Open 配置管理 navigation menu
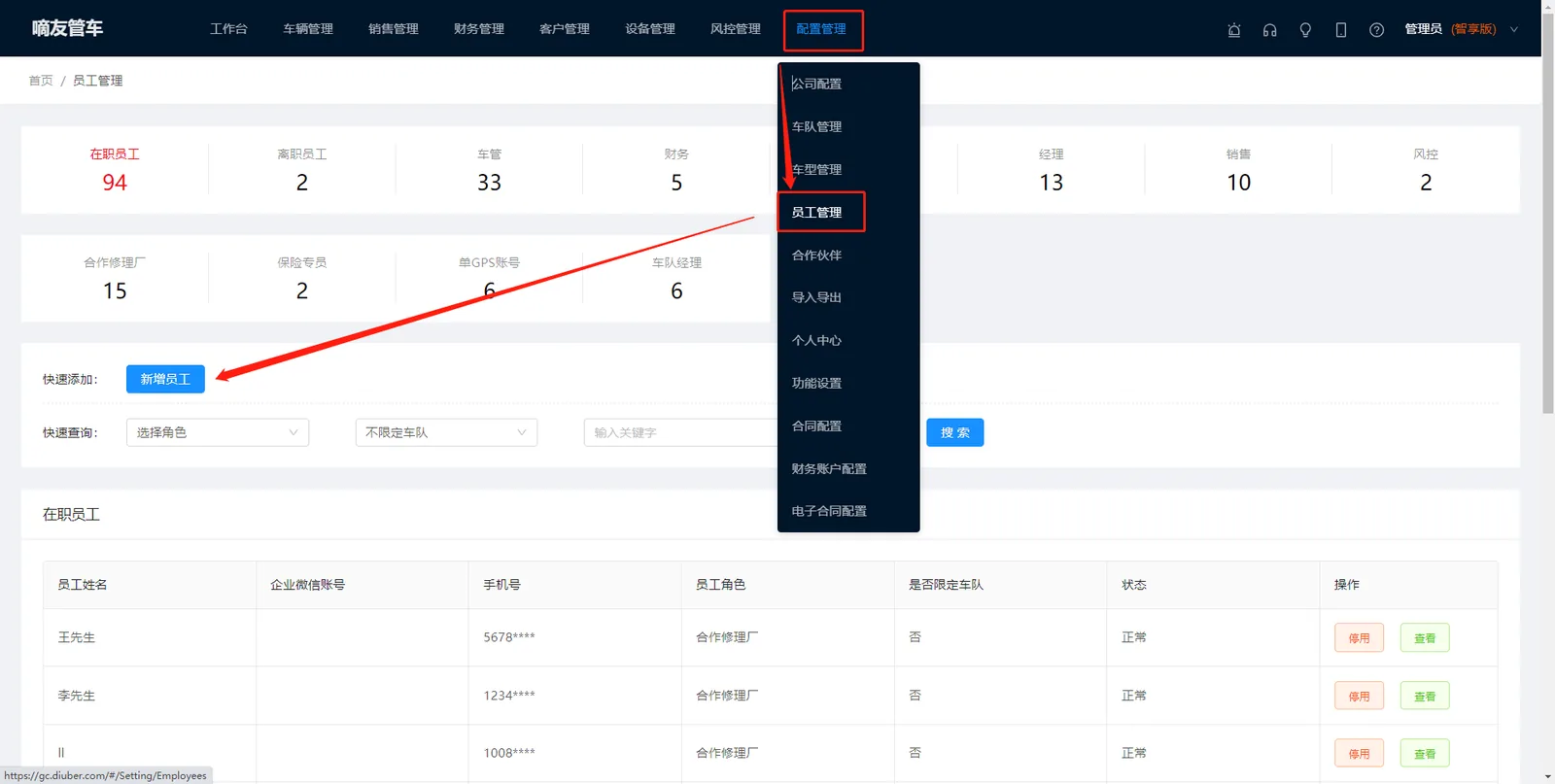The height and width of the screenshot is (784, 1555). [x=821, y=29]
